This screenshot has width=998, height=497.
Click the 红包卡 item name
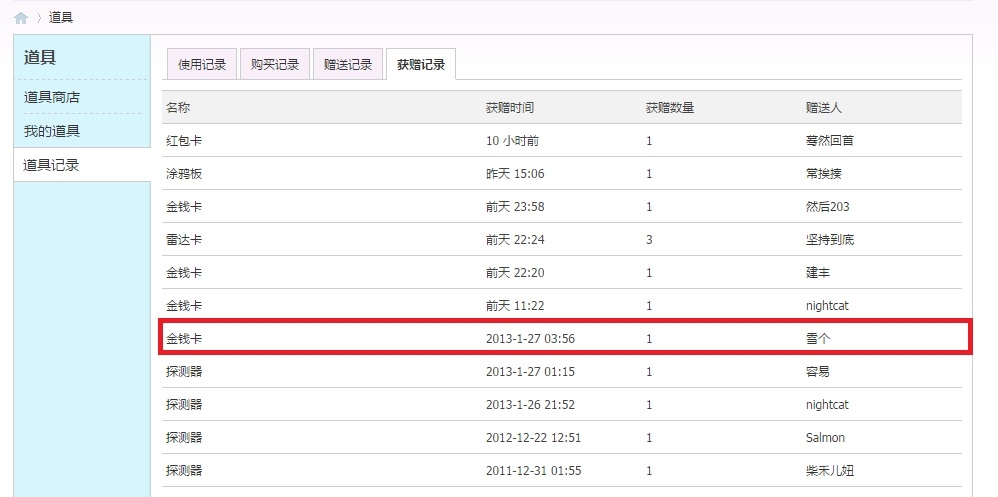pos(185,141)
